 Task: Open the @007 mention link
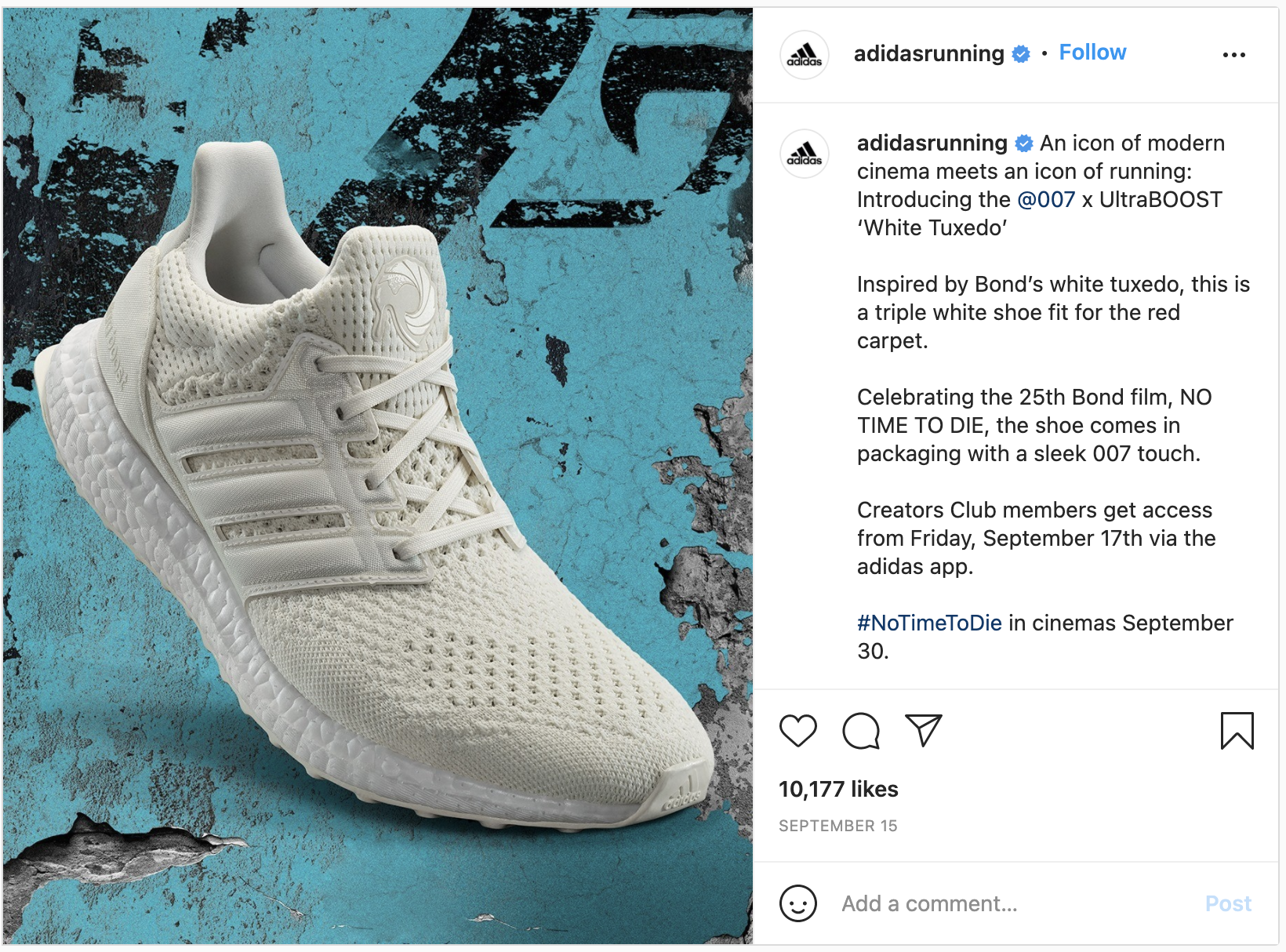click(x=1046, y=199)
